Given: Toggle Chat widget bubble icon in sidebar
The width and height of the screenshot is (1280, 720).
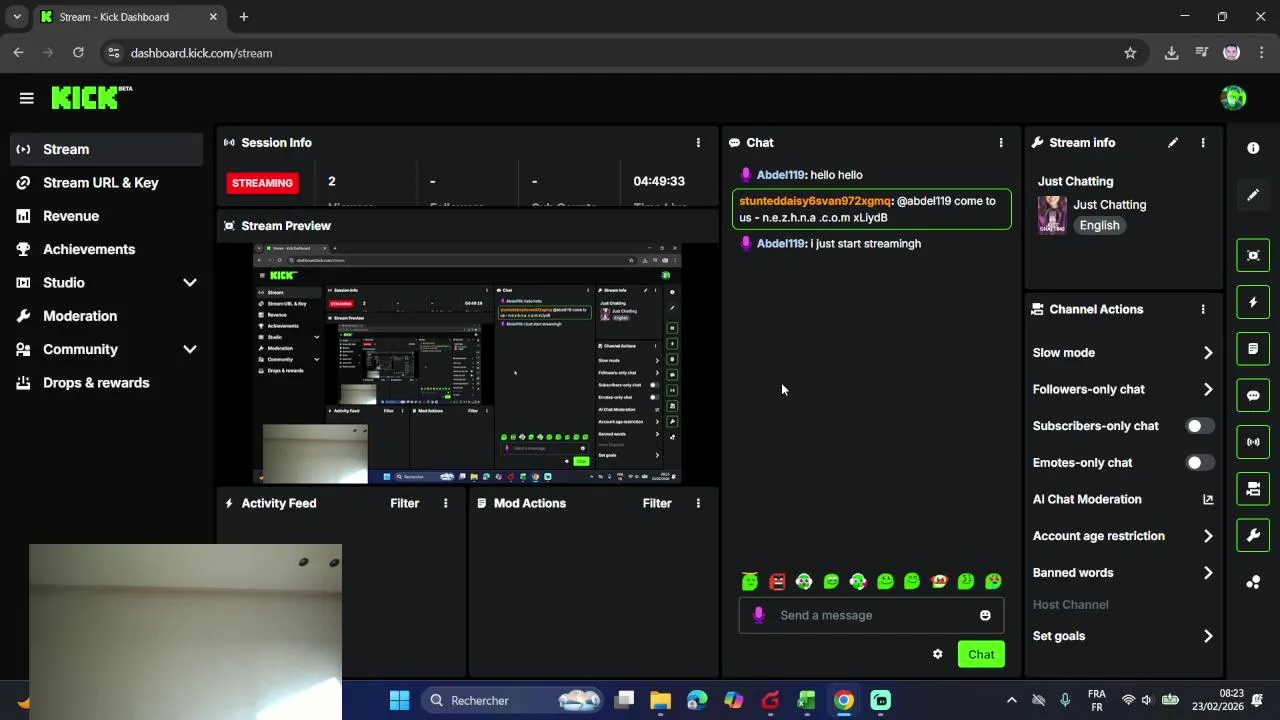Looking at the screenshot, I should (1253, 395).
